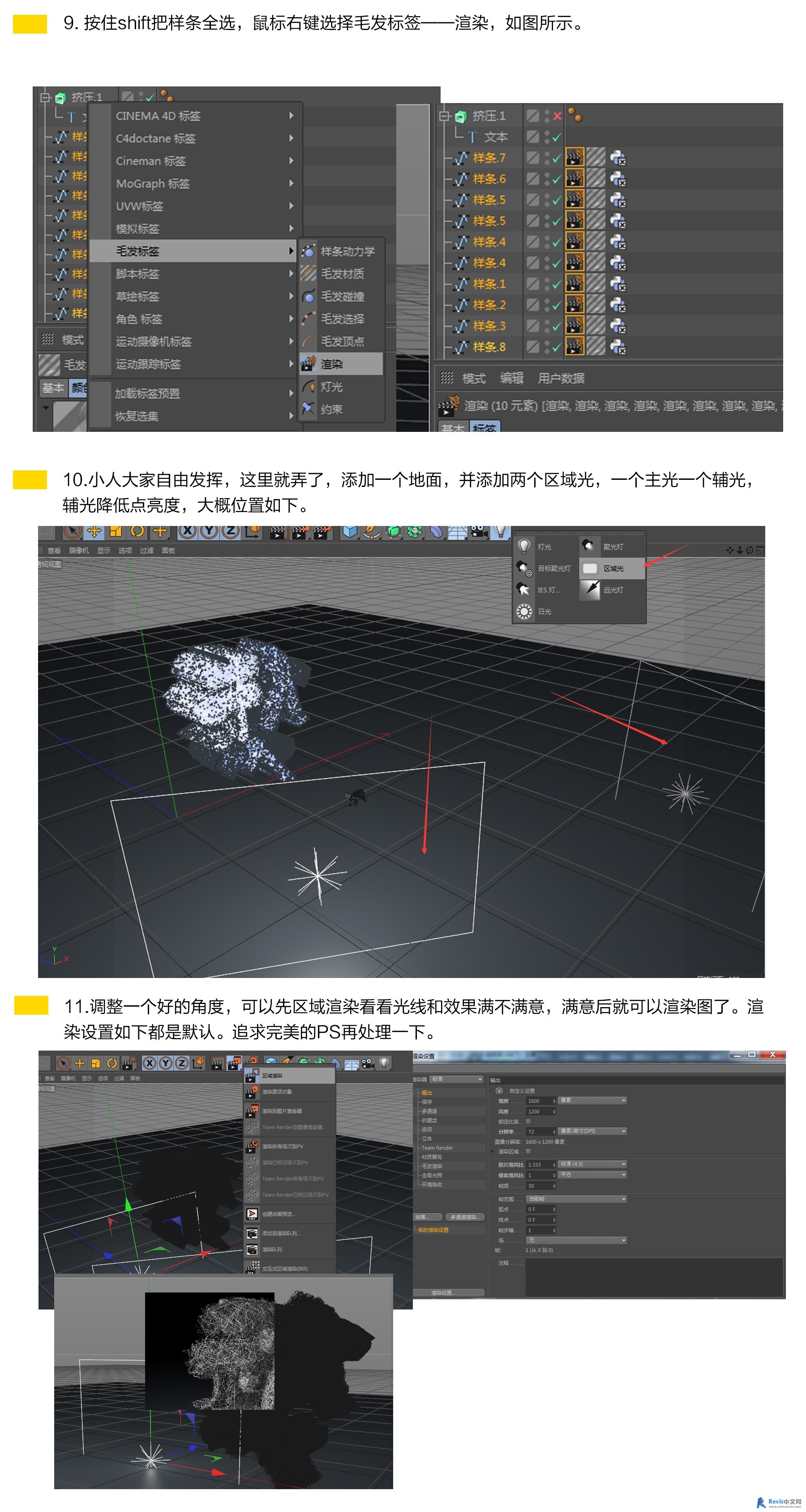Click the 效果... button
The width and height of the screenshot is (806, 1512).
pos(428,1217)
